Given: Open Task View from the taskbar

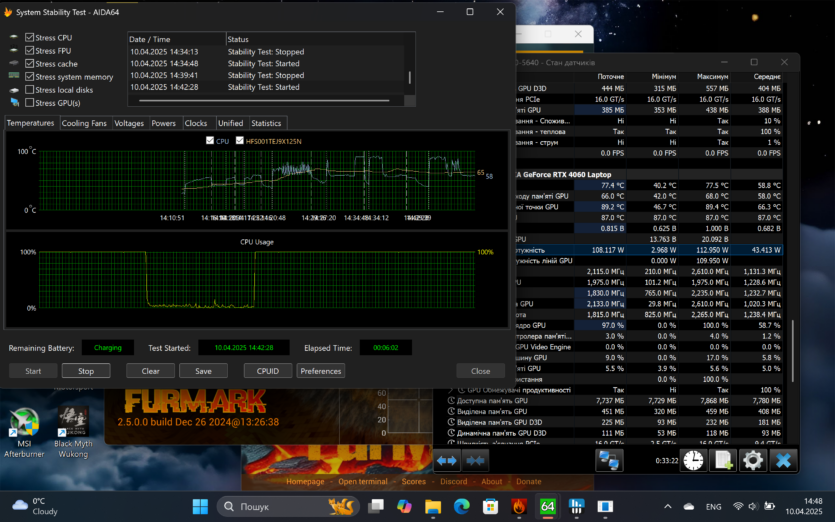Looking at the screenshot, I should pyautogui.click(x=376, y=507).
